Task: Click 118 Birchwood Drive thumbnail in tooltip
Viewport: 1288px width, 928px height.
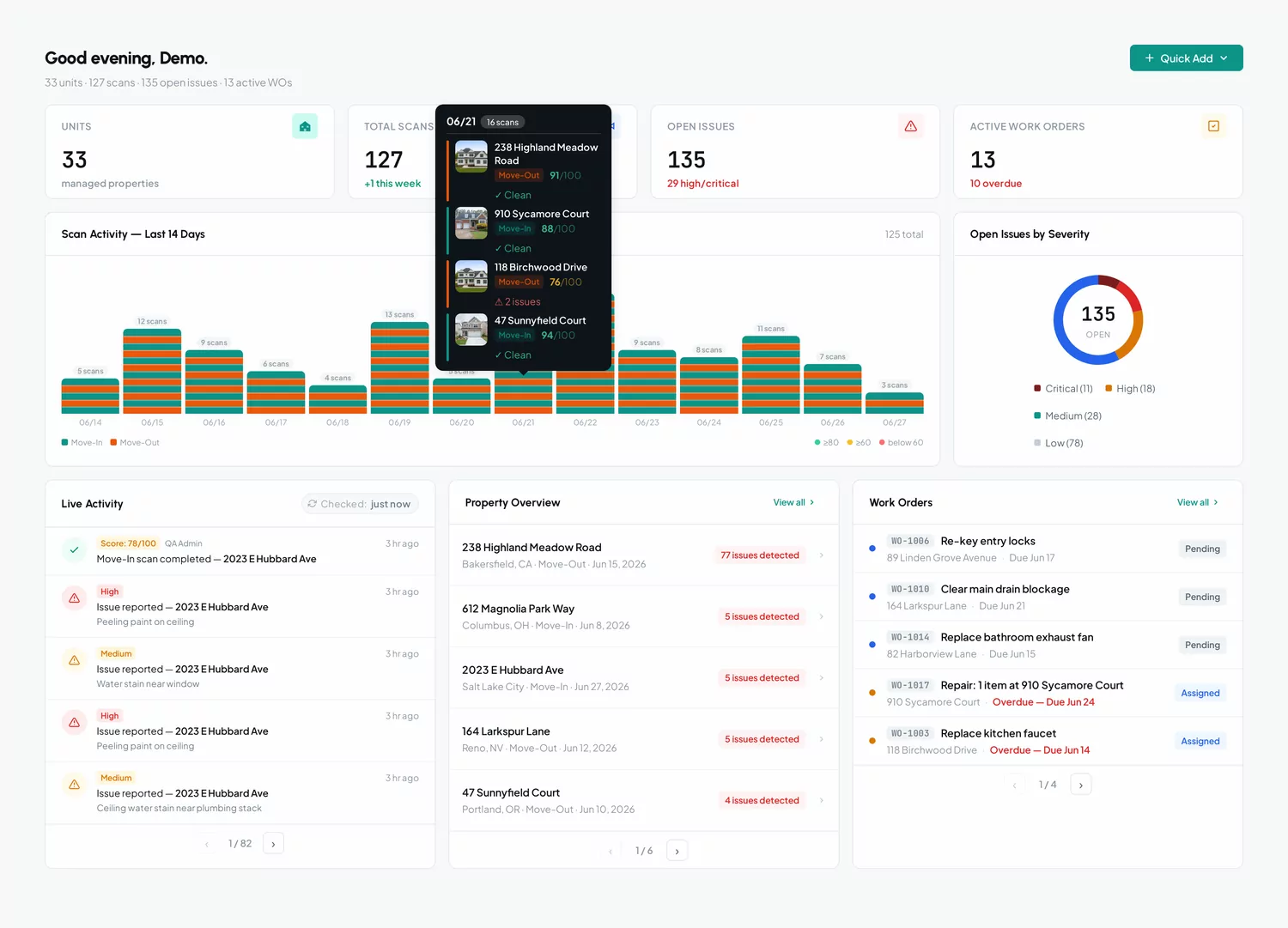Action: coord(471,276)
